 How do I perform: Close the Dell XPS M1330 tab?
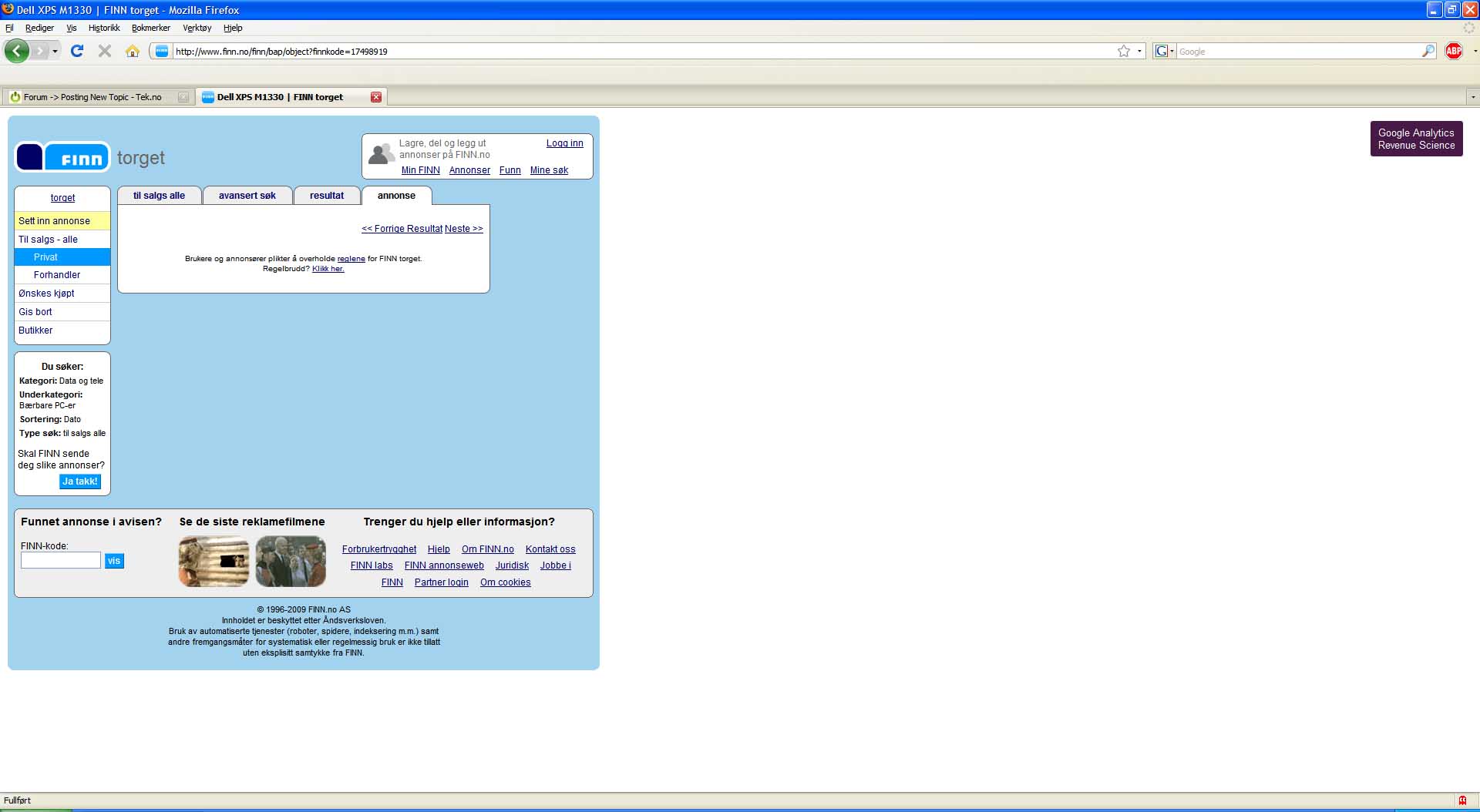[376, 97]
